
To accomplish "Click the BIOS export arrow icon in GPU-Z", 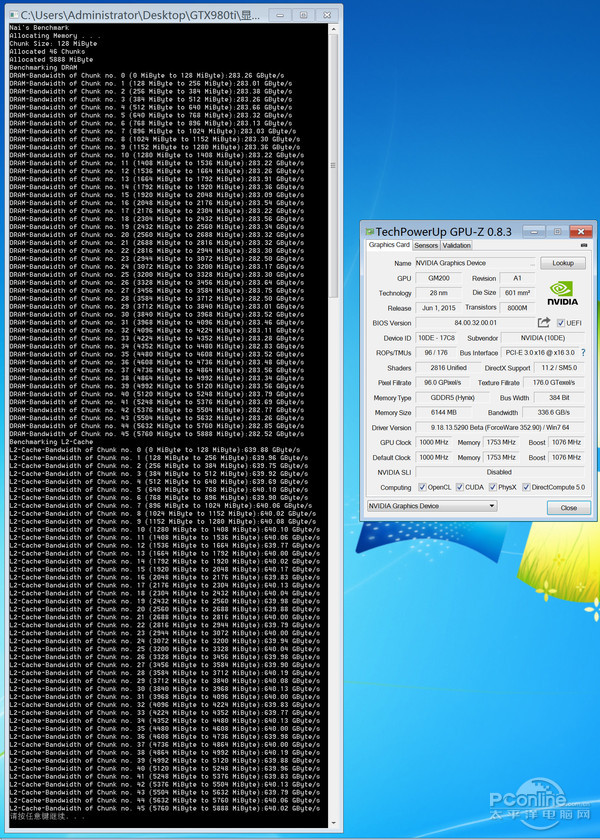I will coord(544,322).
